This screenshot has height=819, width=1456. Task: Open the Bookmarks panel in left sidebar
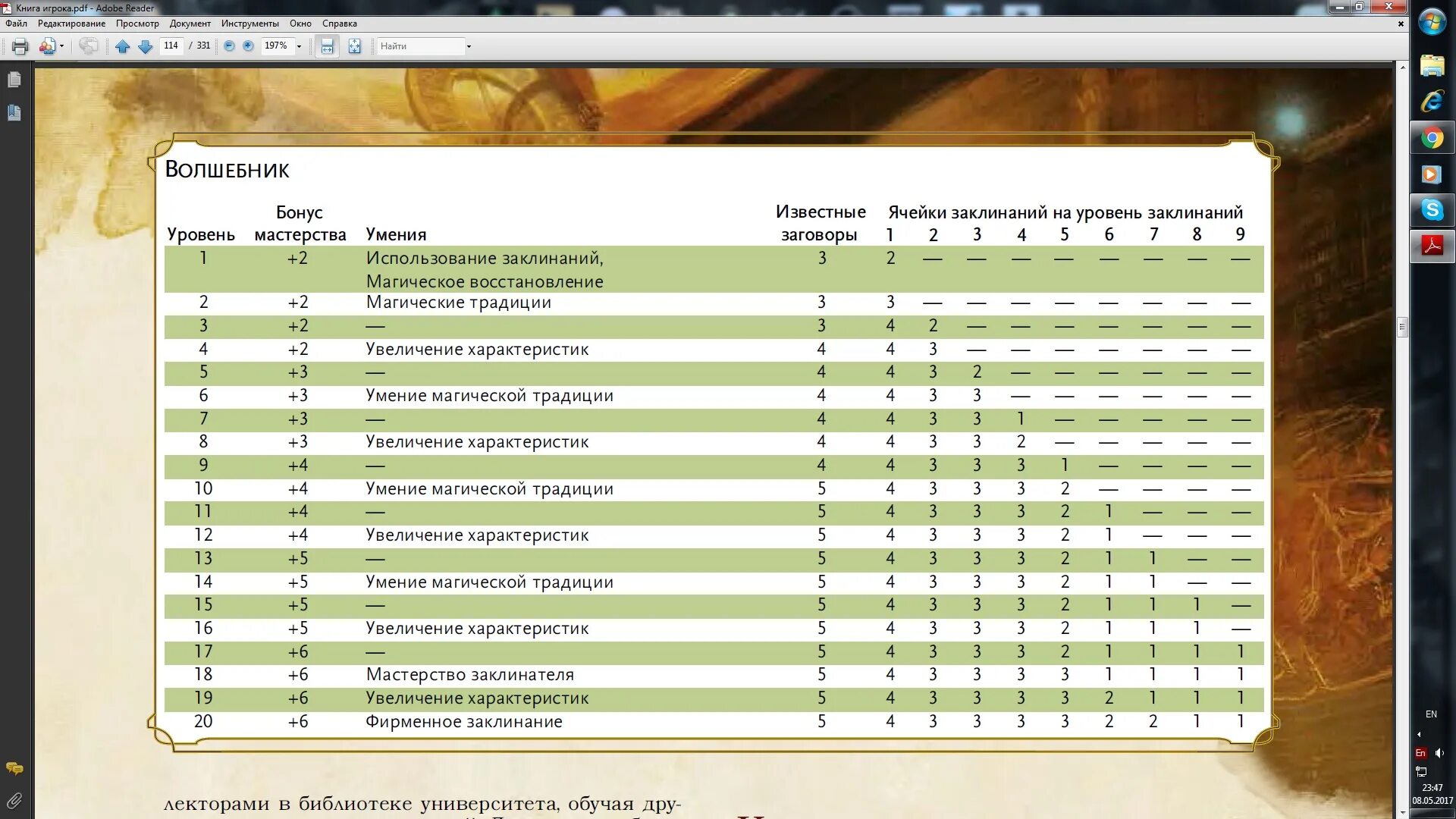point(14,113)
